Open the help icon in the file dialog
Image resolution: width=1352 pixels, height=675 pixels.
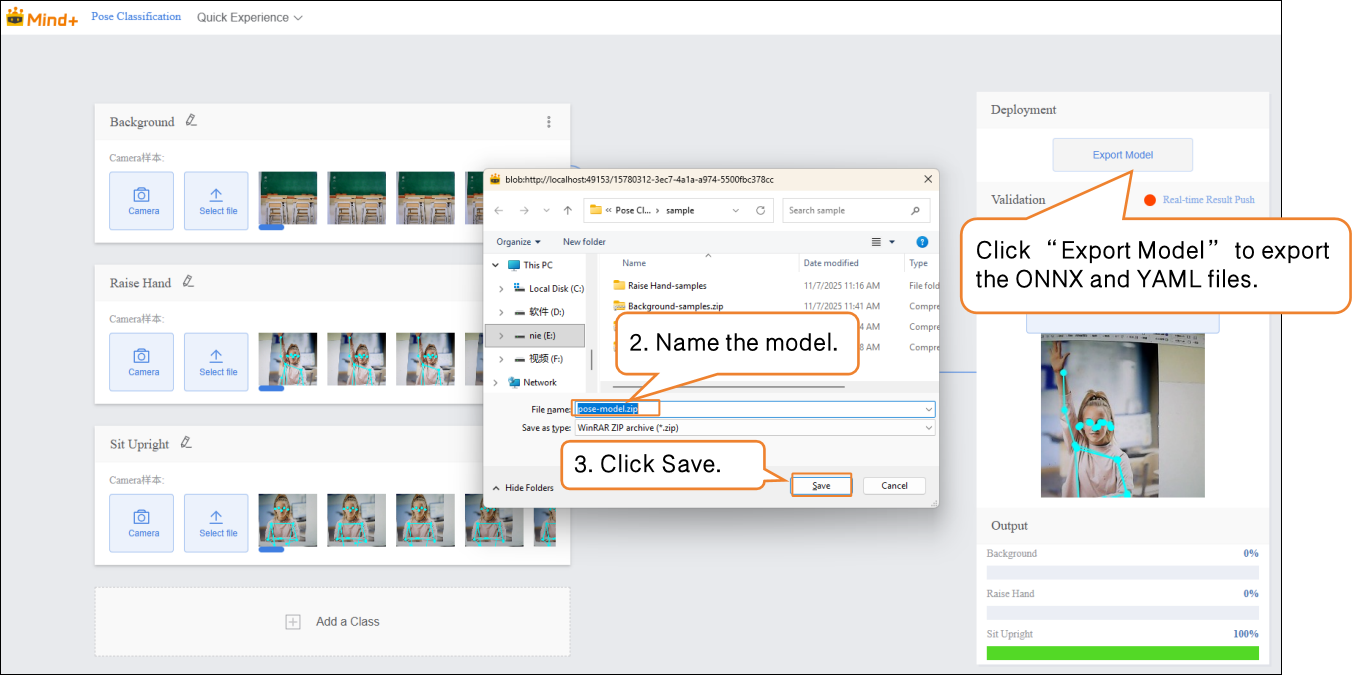[922, 242]
